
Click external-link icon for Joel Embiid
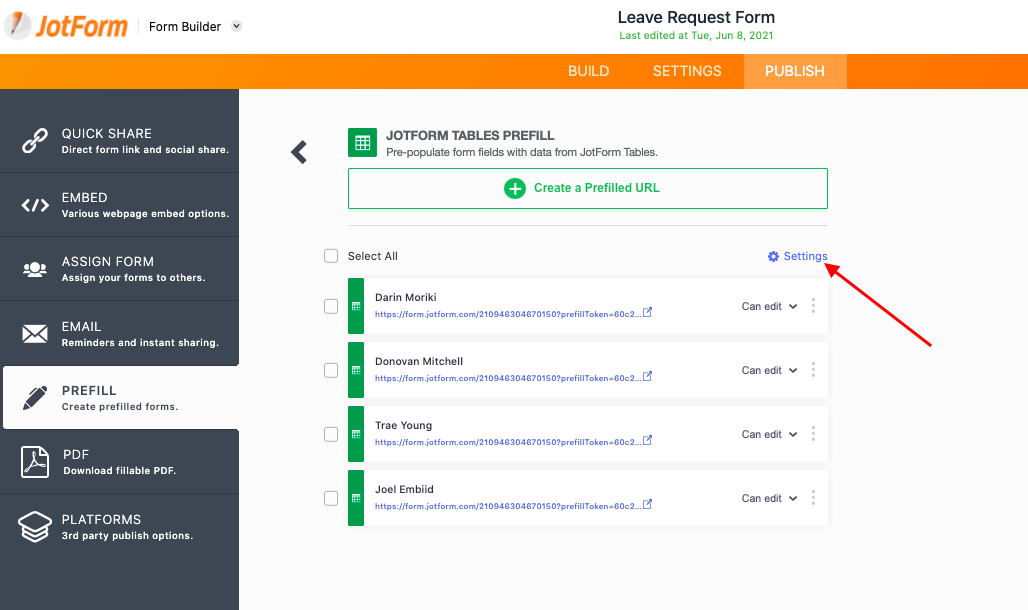point(647,504)
